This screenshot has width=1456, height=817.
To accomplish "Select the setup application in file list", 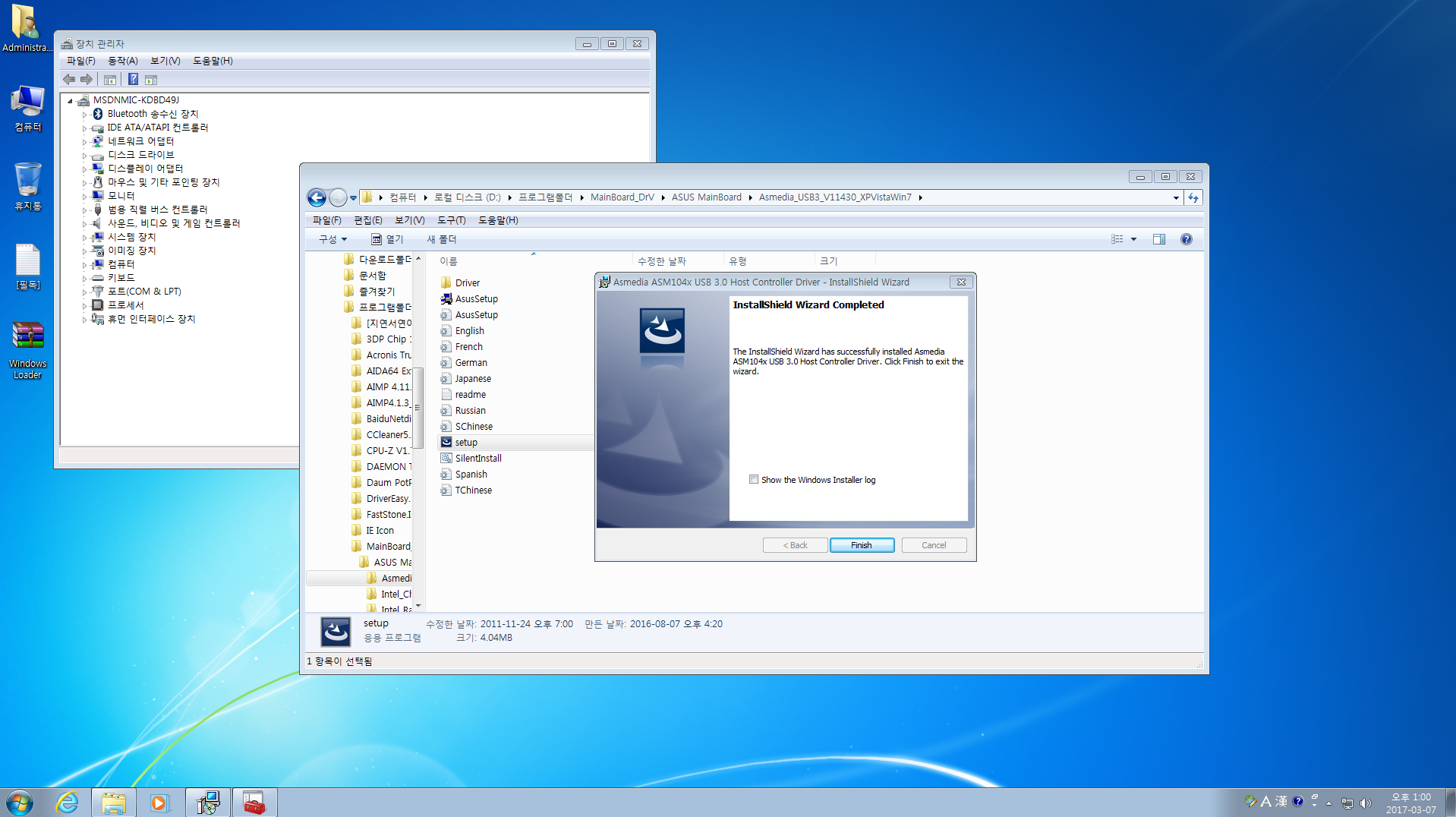I will tap(466, 442).
